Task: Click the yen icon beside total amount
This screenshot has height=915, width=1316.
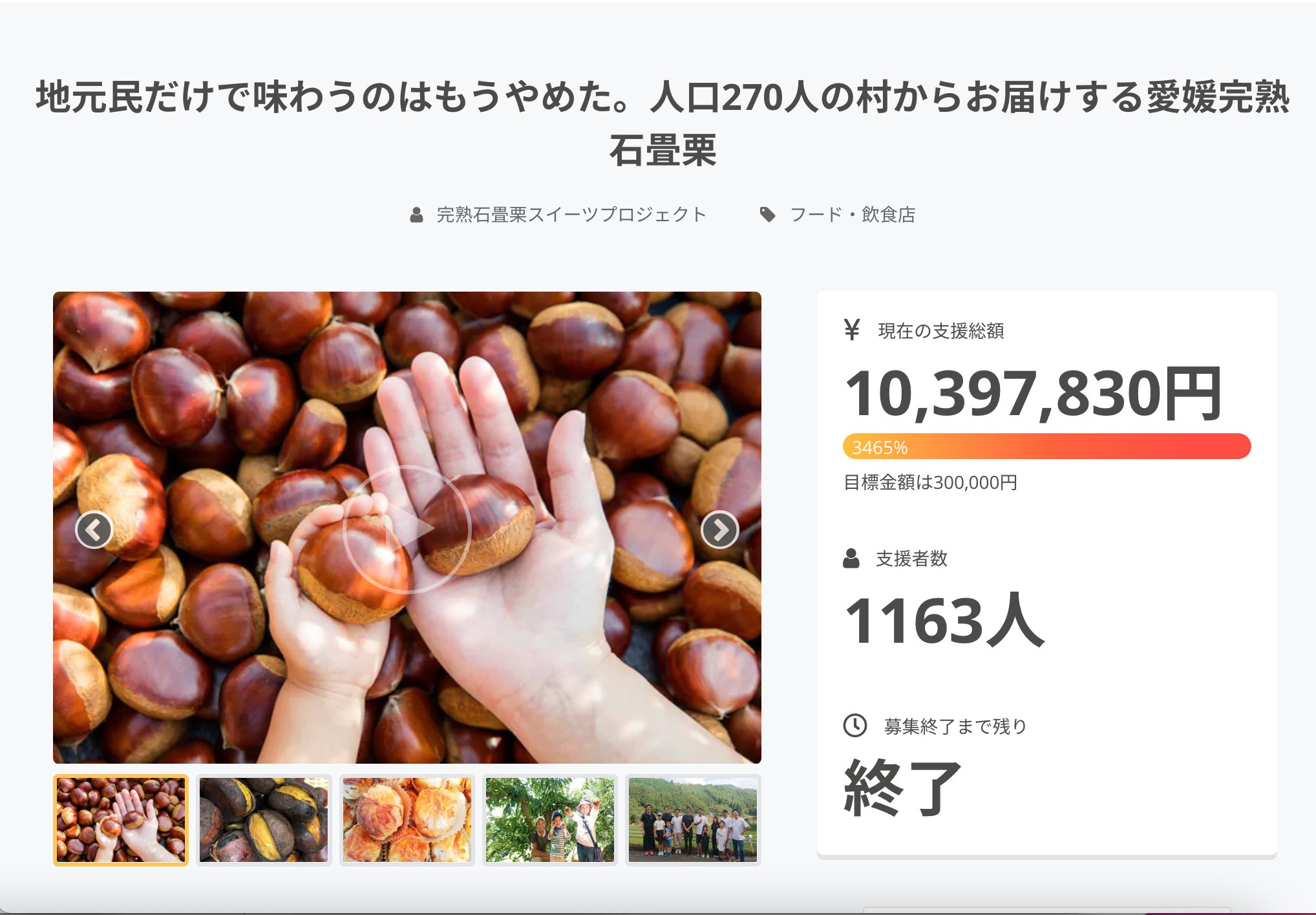Action: click(x=852, y=330)
